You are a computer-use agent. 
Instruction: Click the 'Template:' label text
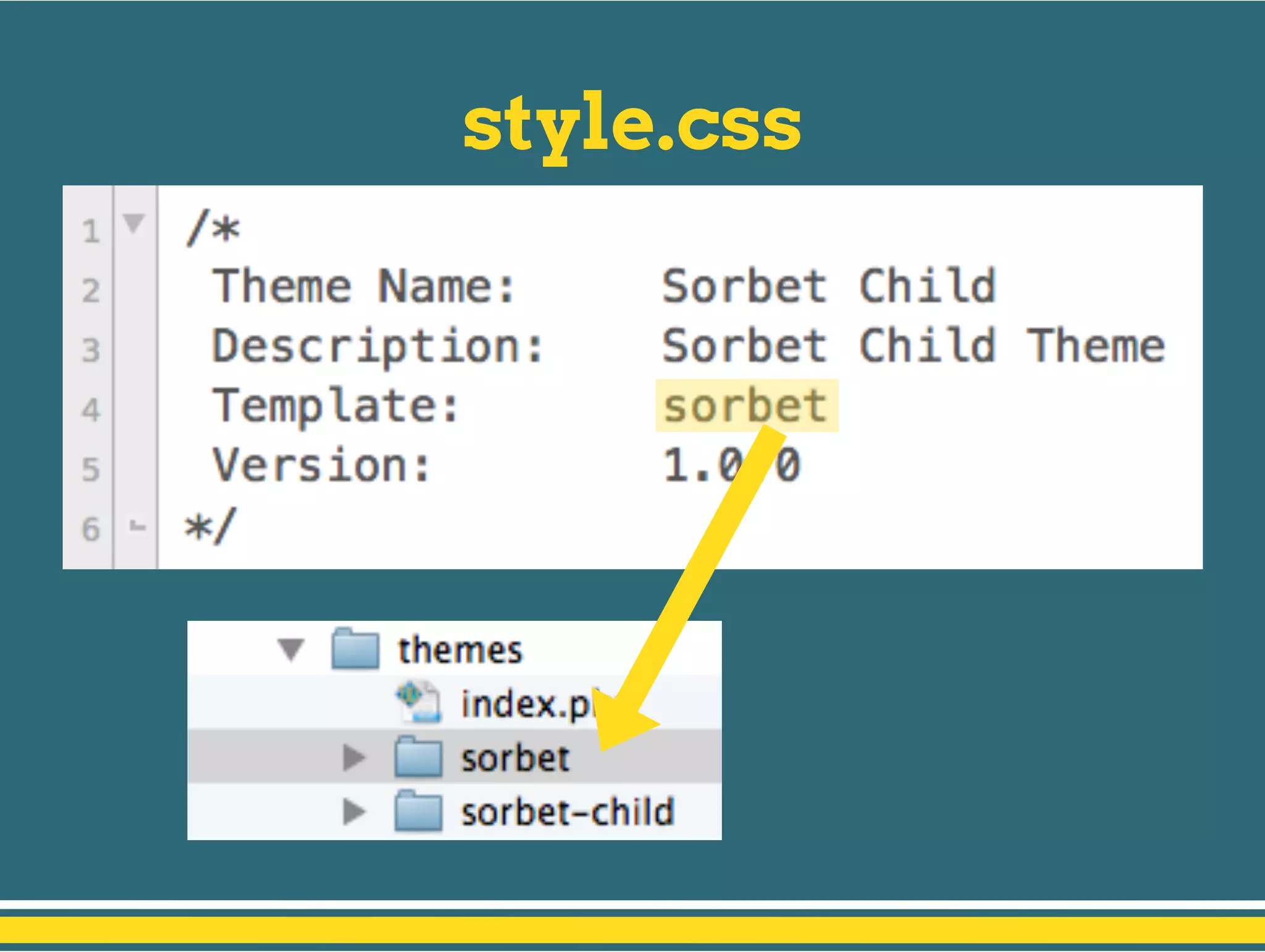pyautogui.click(x=336, y=406)
